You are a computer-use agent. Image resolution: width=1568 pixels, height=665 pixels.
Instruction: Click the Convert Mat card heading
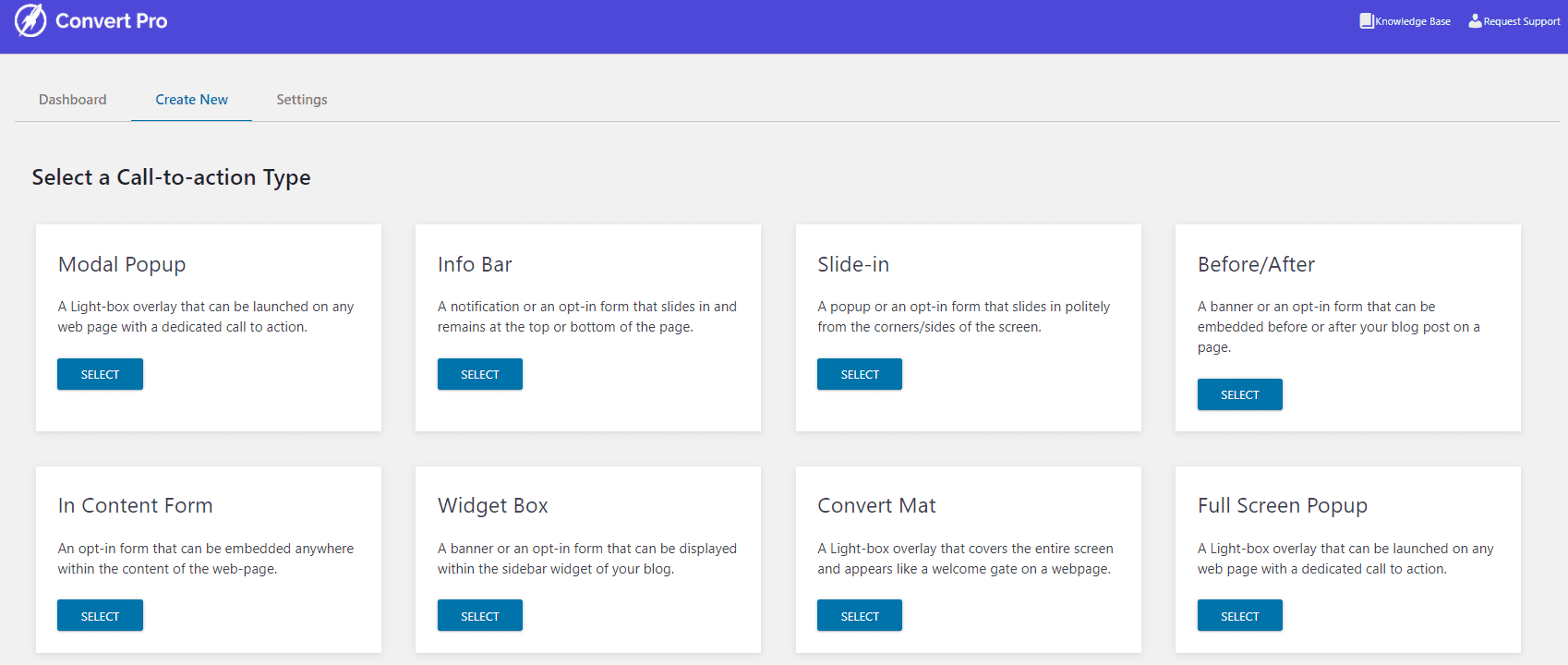coord(876,505)
